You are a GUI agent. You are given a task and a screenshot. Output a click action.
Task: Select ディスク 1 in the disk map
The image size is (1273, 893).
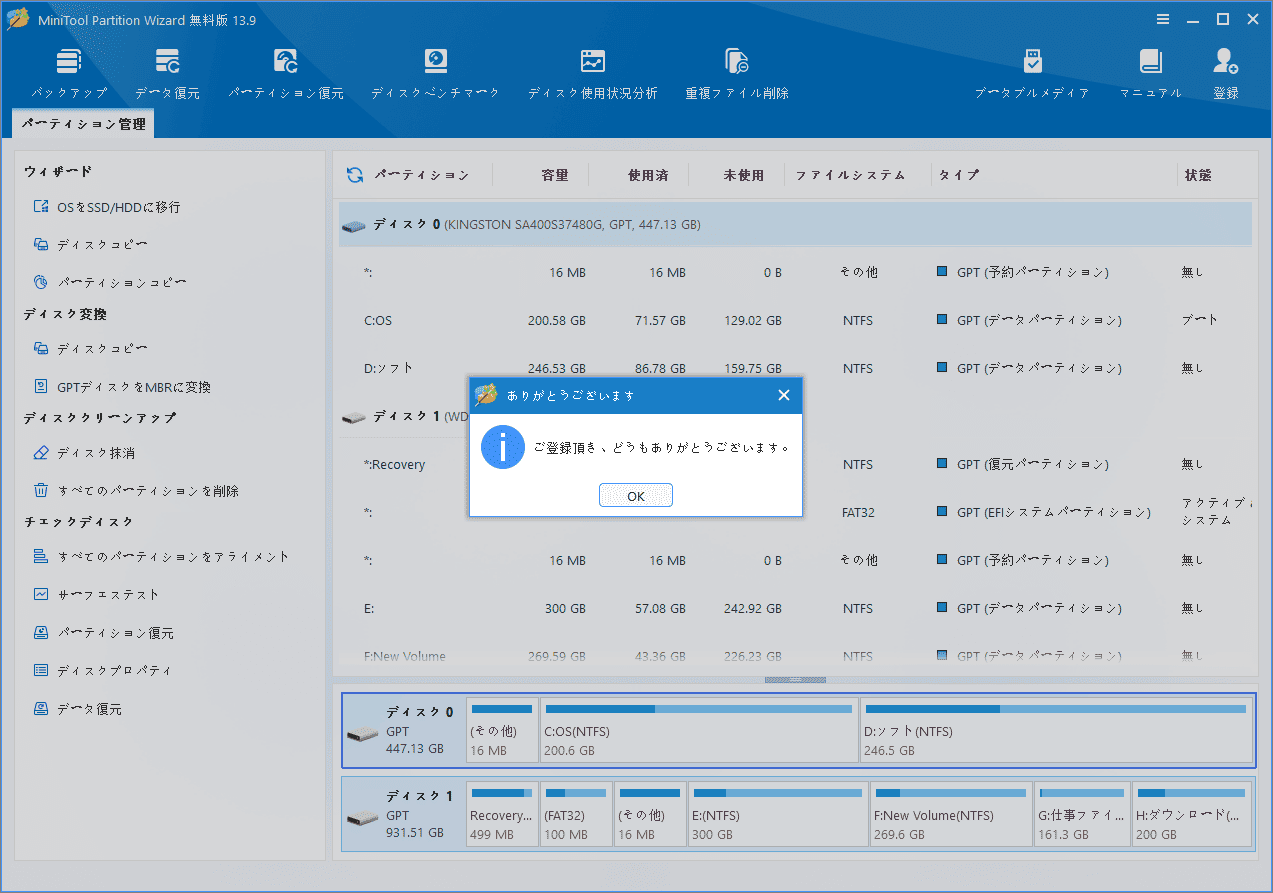point(403,814)
